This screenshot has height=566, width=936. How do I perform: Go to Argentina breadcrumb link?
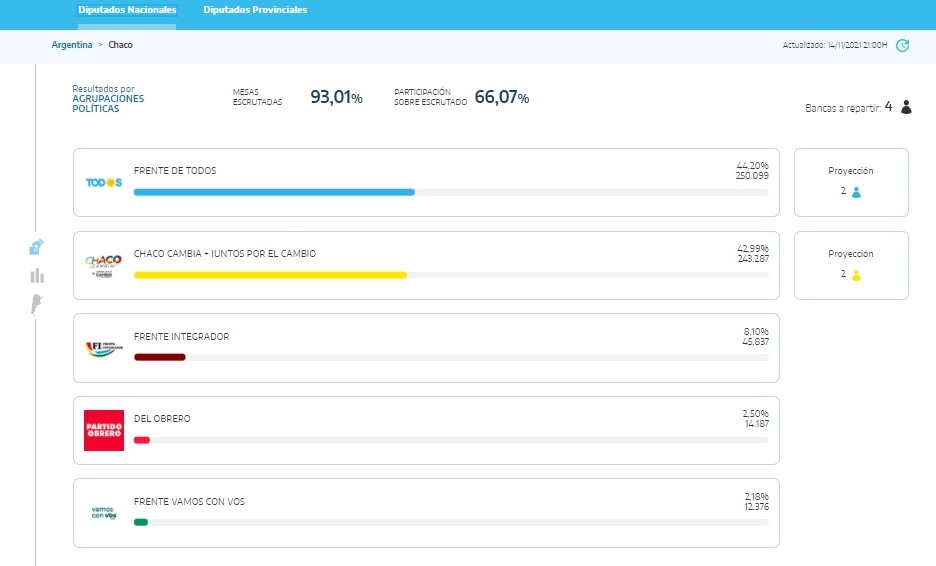tap(72, 45)
